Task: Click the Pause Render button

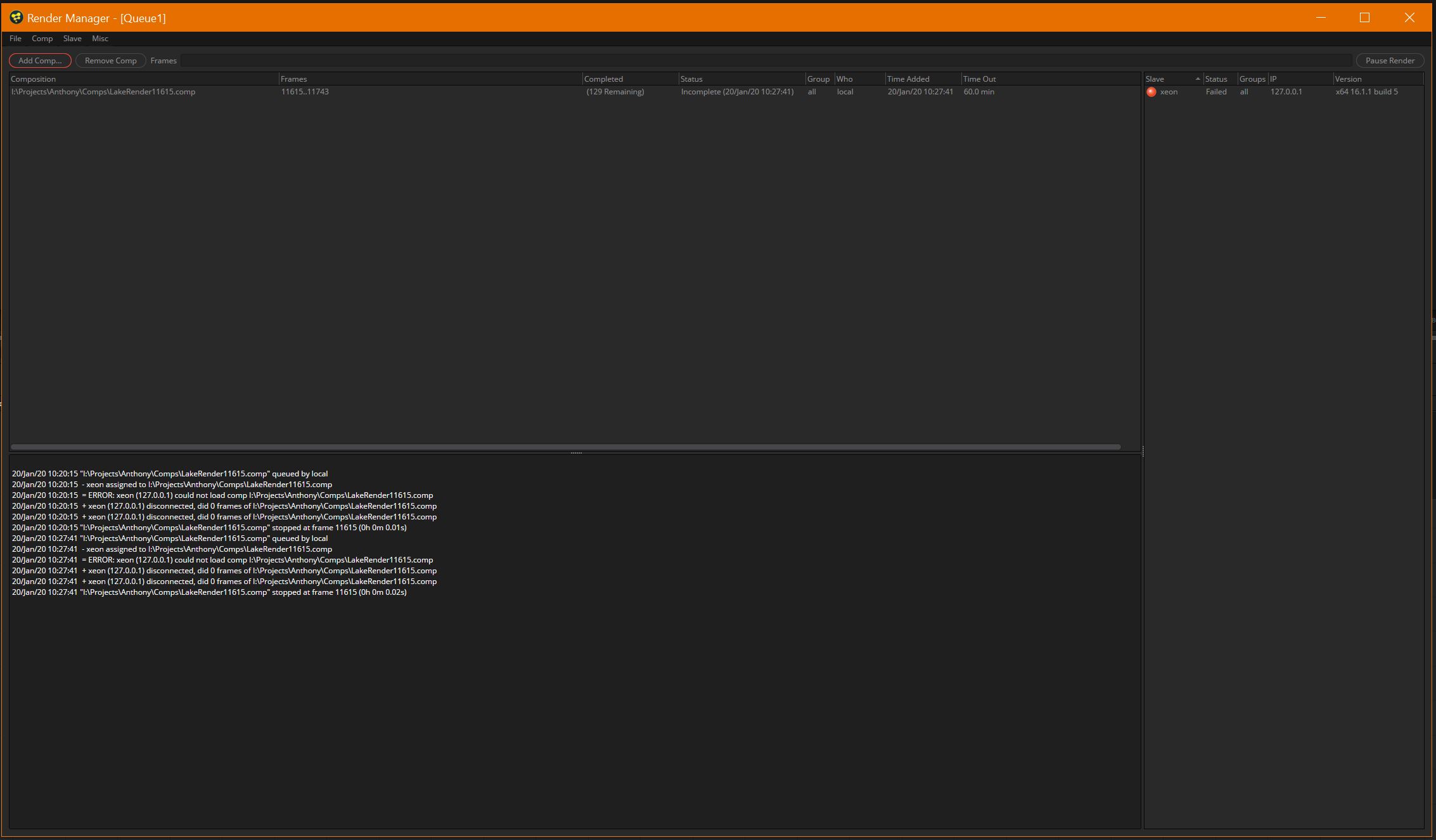Action: coord(1390,61)
